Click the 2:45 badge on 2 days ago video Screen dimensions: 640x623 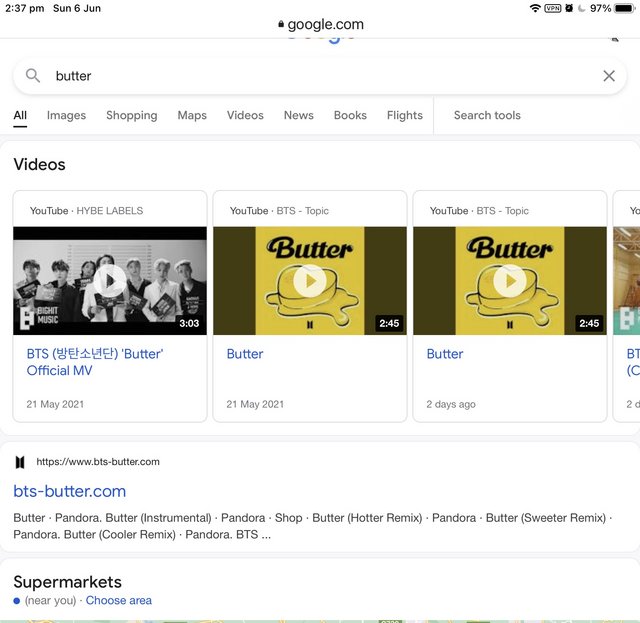pyautogui.click(x=589, y=323)
